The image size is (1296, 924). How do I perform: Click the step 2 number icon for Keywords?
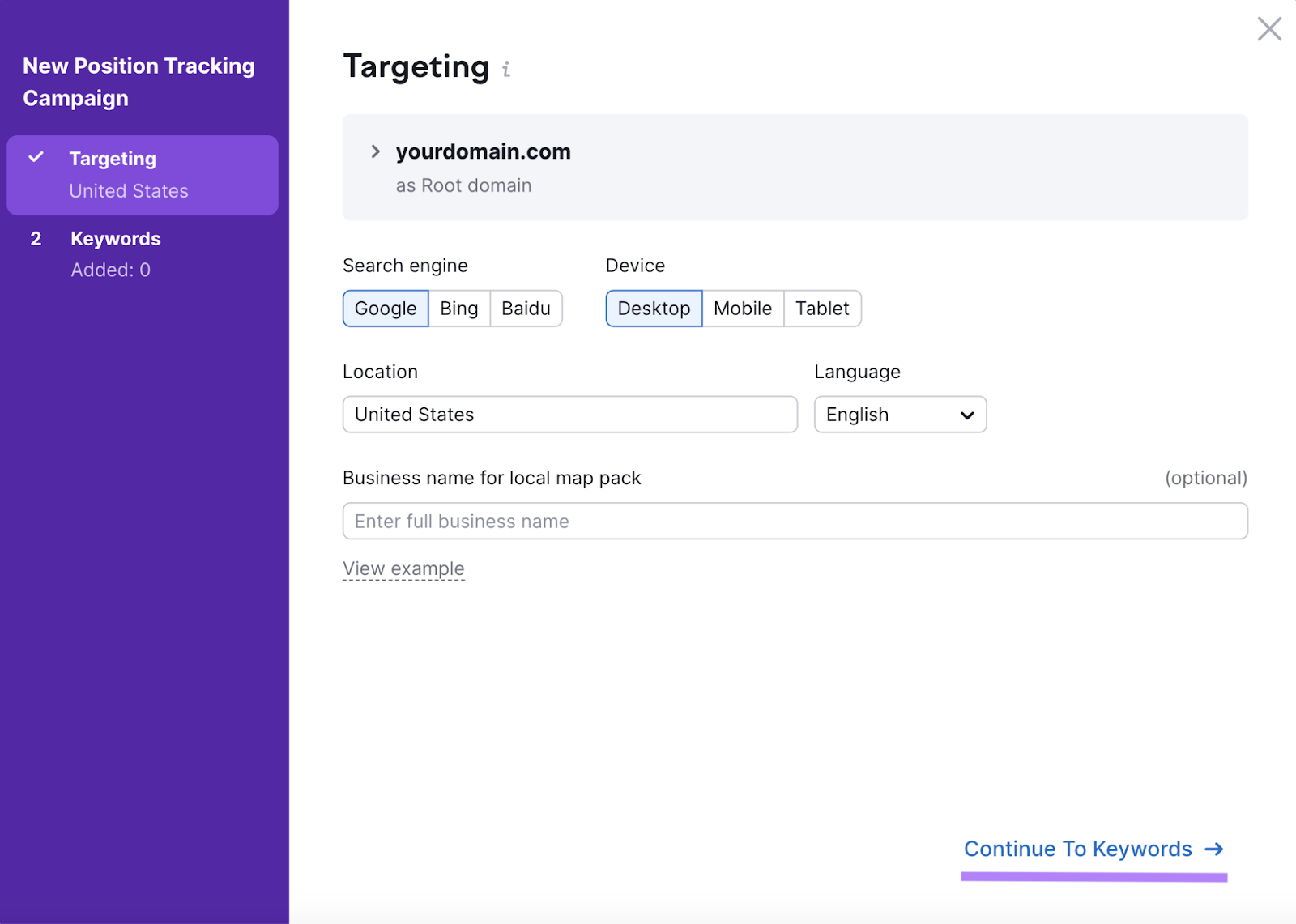click(36, 239)
